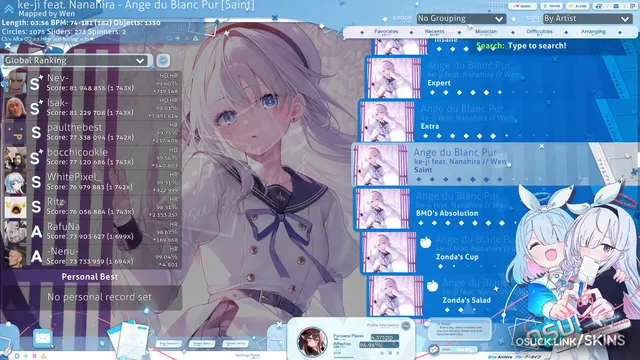Click the BMD's Absolution card thumbnail

pyautogui.click(x=383, y=209)
